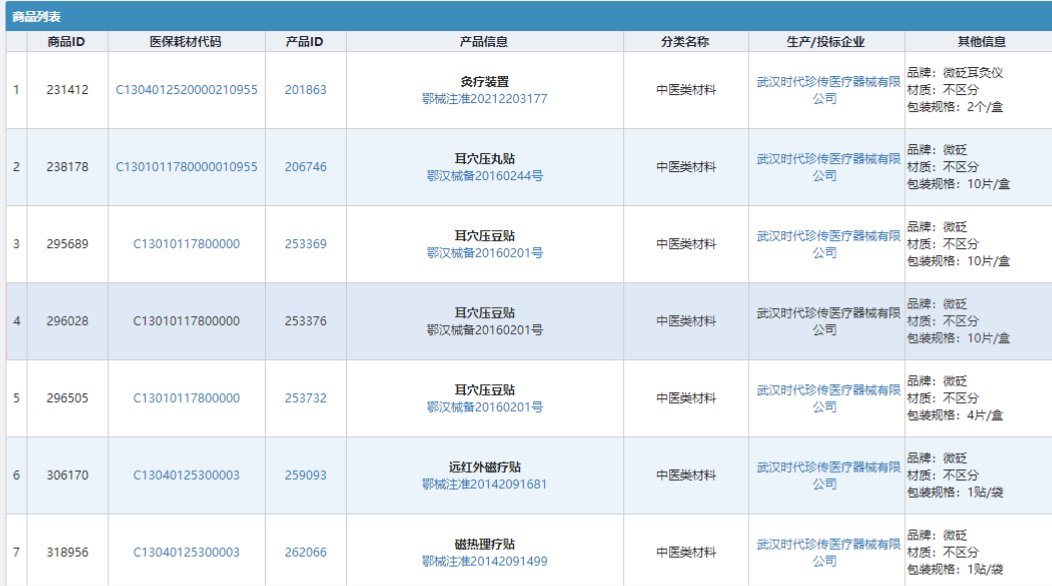Select product ID cell 318956
The image size is (1052, 586).
click(67, 552)
